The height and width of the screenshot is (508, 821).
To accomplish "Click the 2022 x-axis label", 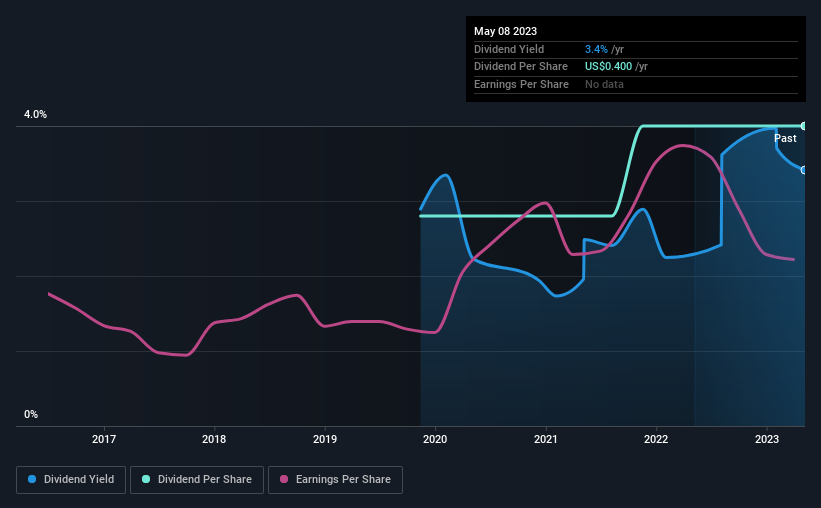I will pyautogui.click(x=656, y=439).
